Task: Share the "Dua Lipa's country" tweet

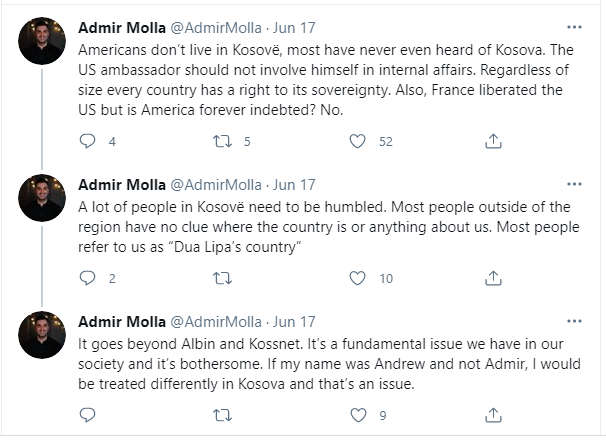Action: click(492, 278)
